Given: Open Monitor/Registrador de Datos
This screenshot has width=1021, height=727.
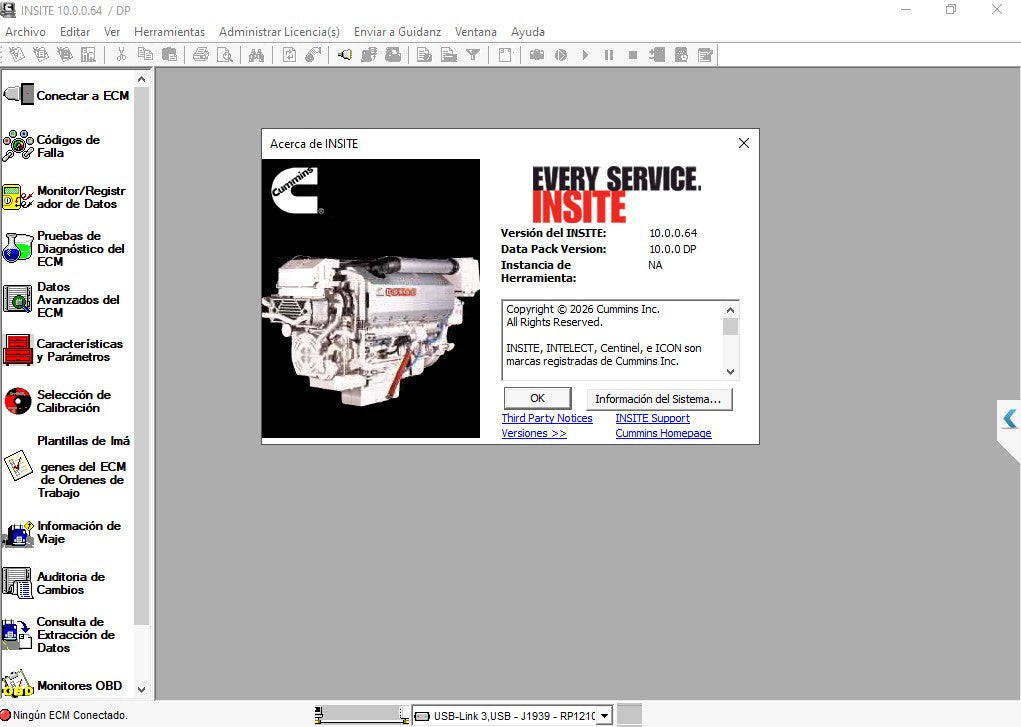Looking at the screenshot, I should coord(64,197).
